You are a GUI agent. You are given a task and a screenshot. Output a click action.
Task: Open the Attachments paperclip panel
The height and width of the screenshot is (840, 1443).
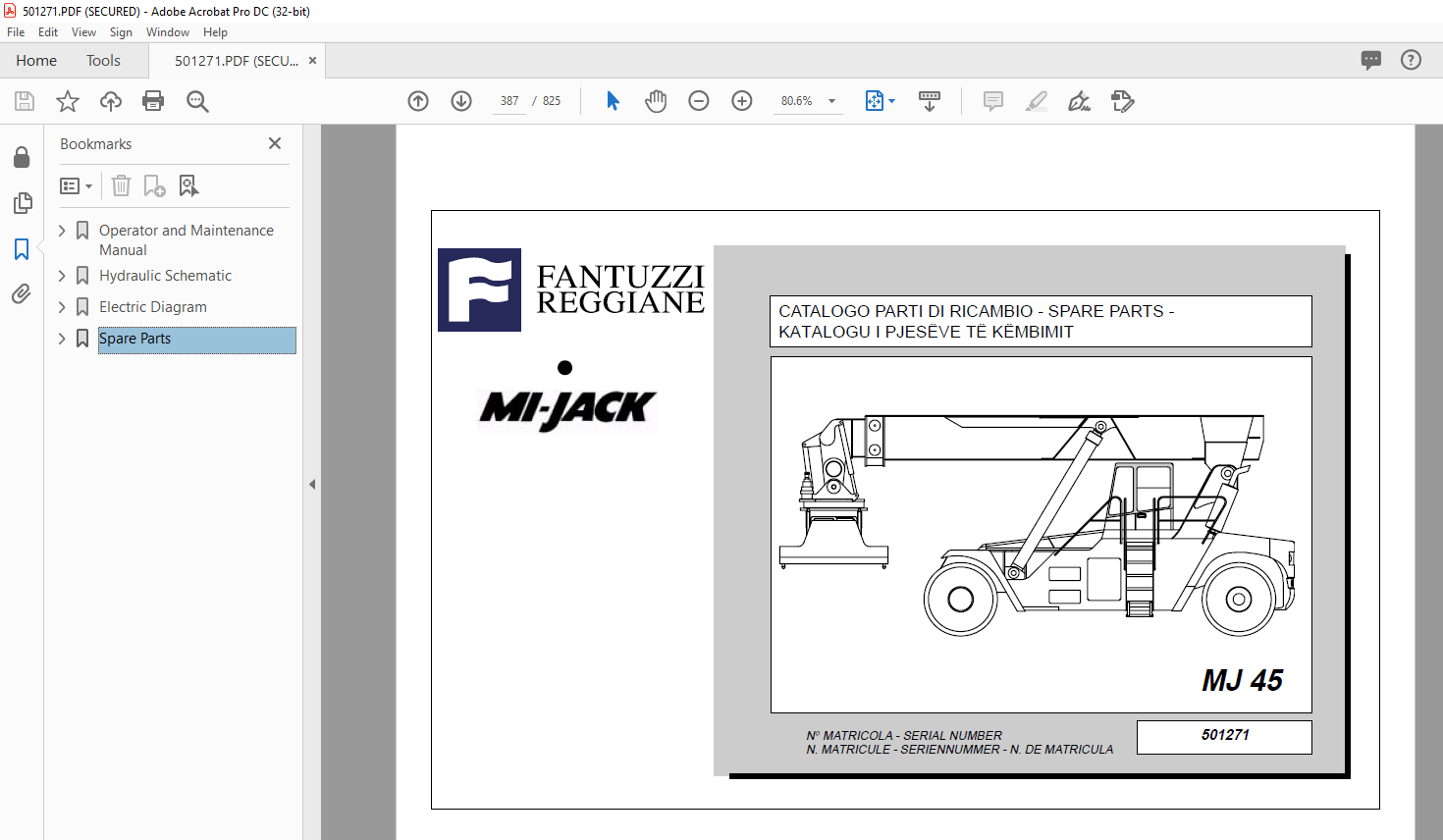[x=22, y=294]
